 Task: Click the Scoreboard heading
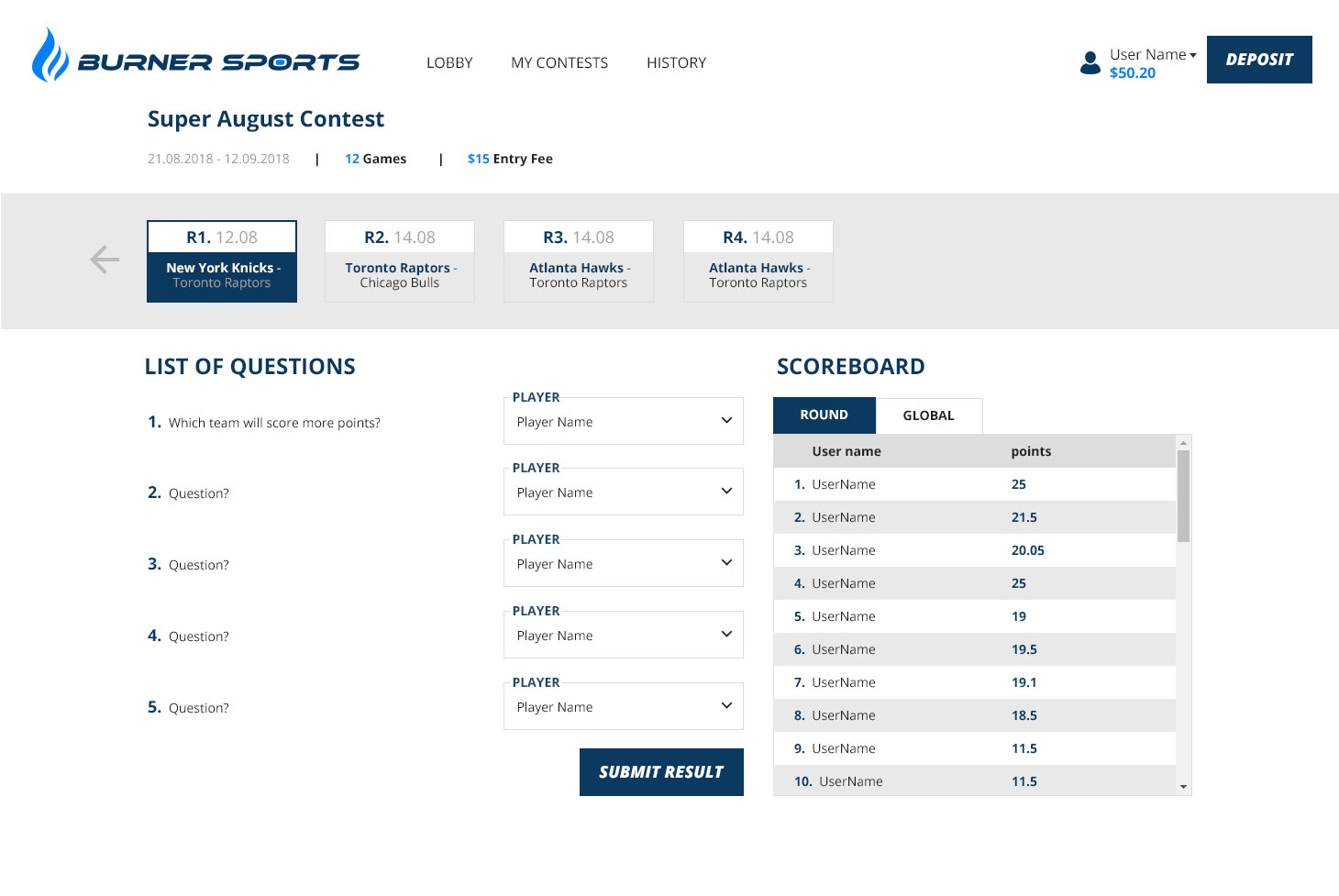click(x=851, y=367)
